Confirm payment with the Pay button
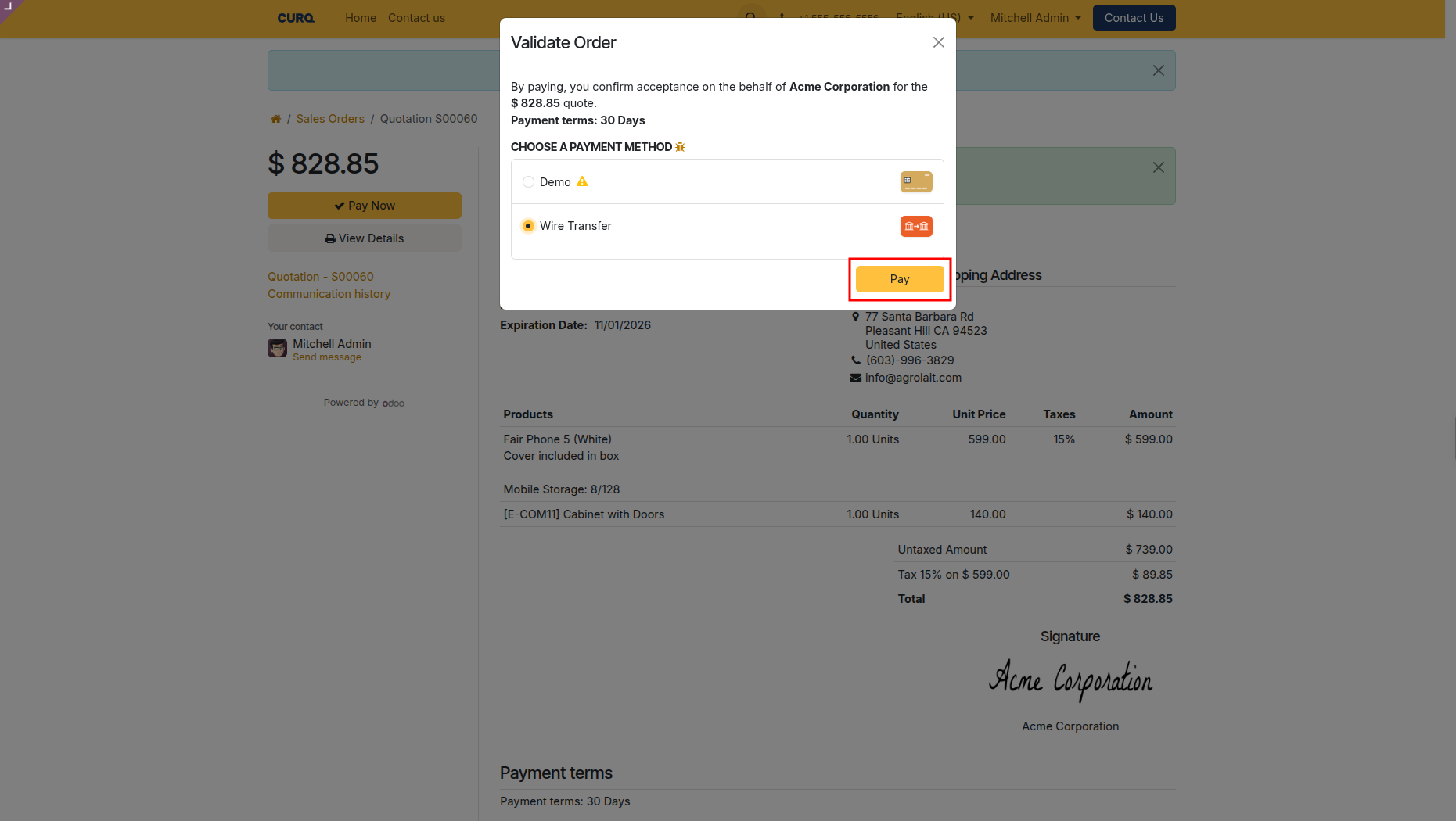This screenshot has height=821, width=1456. pos(900,279)
